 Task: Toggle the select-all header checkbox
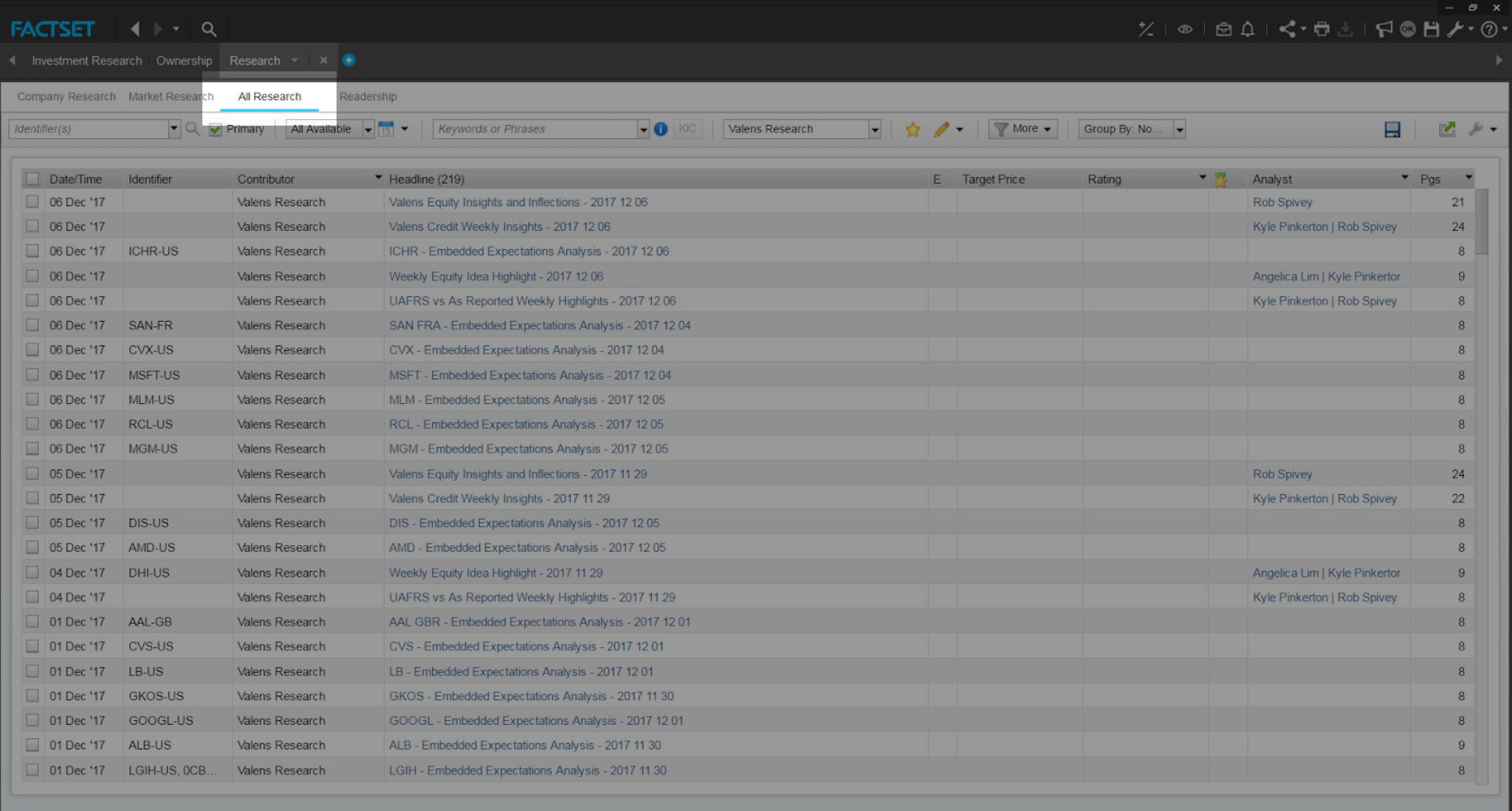tap(32, 179)
